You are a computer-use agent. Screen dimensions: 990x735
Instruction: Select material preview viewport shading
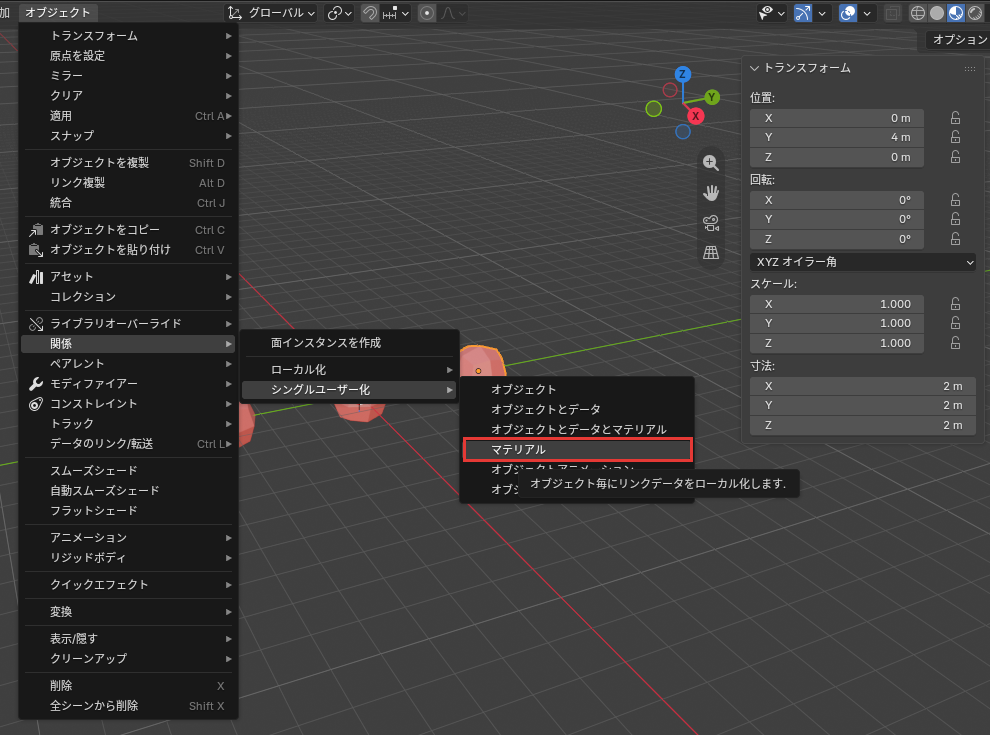click(956, 13)
